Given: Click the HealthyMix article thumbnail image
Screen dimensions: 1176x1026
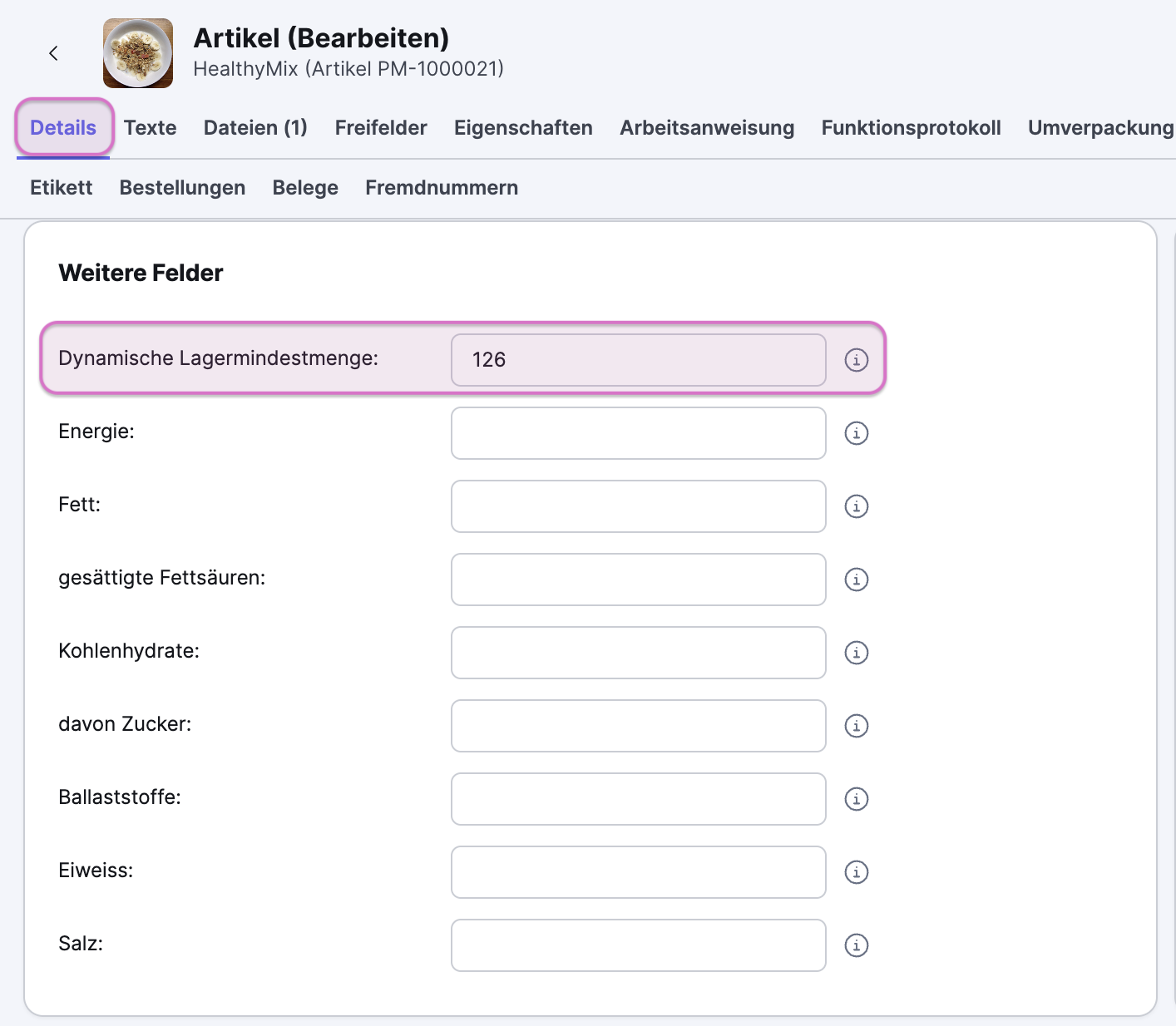Looking at the screenshot, I should point(138,53).
